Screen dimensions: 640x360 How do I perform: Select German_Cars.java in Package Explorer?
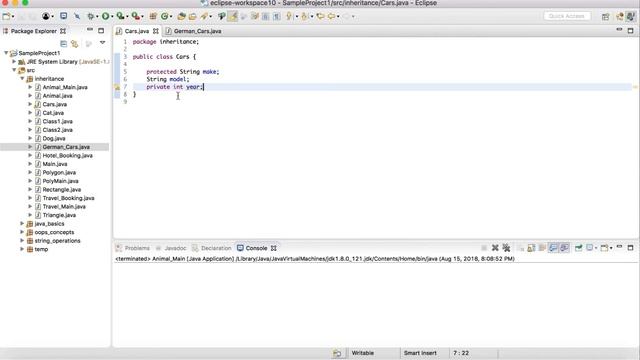point(66,147)
